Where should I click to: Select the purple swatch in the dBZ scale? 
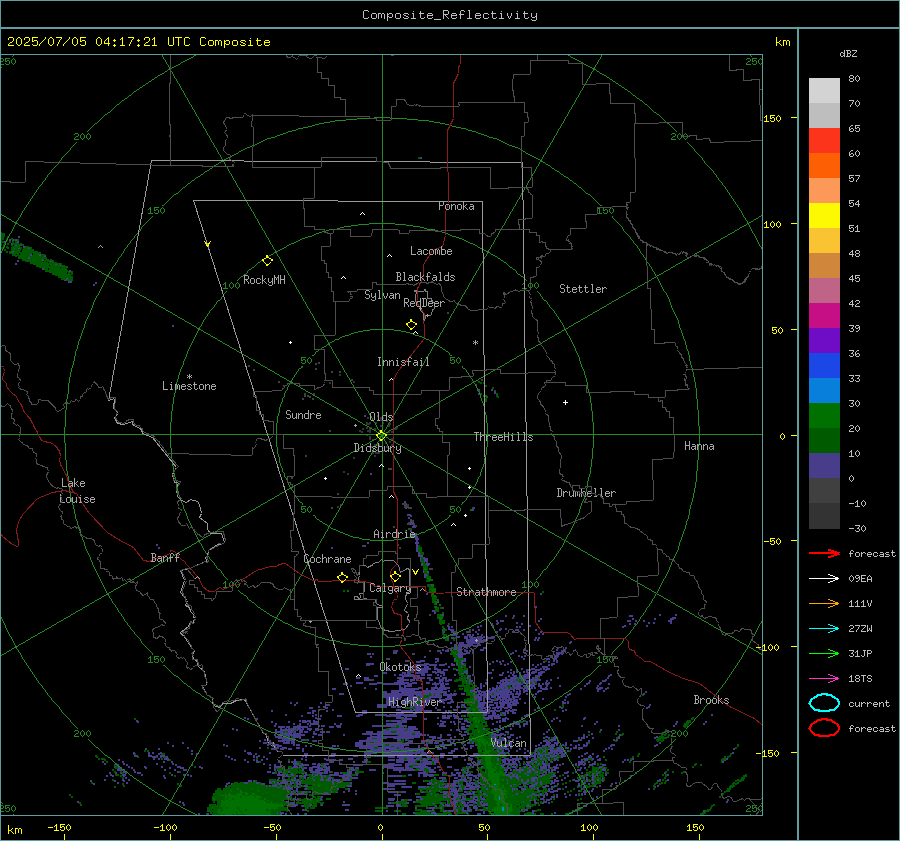click(824, 340)
